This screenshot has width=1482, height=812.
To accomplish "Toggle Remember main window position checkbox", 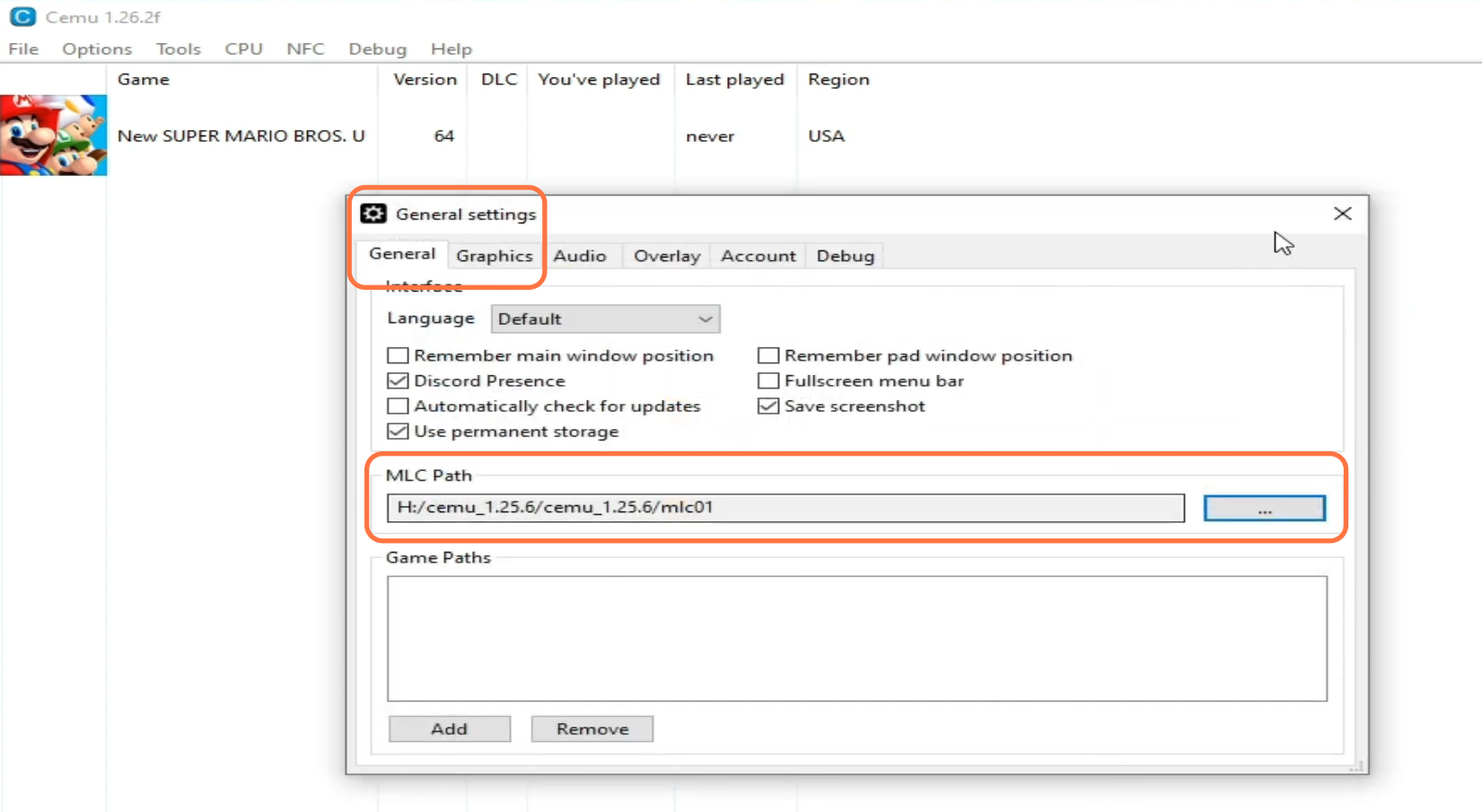I will tap(398, 356).
